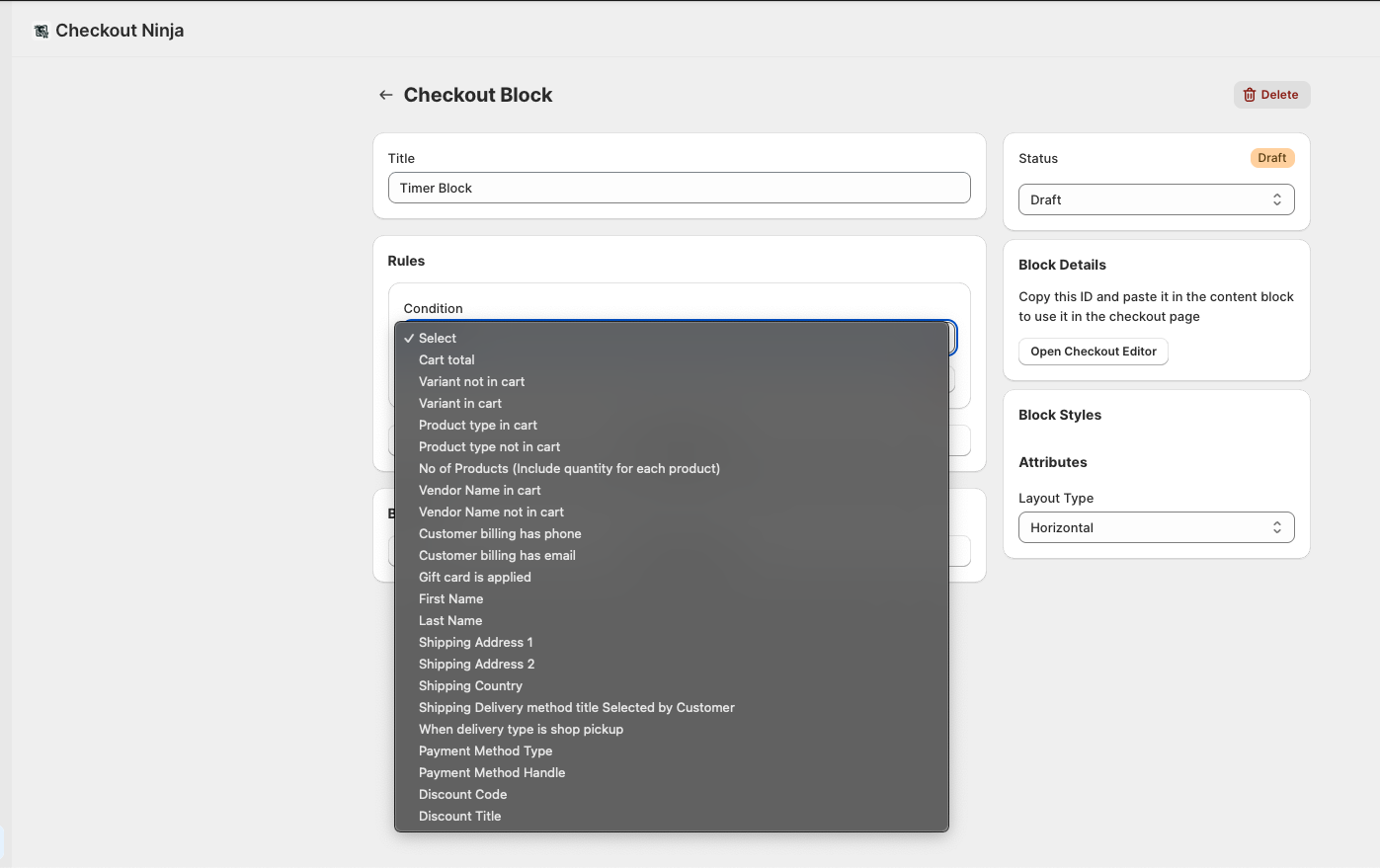Screen dimensions: 1380x868
Task: Pick the No of Products condition
Action: tap(569, 468)
